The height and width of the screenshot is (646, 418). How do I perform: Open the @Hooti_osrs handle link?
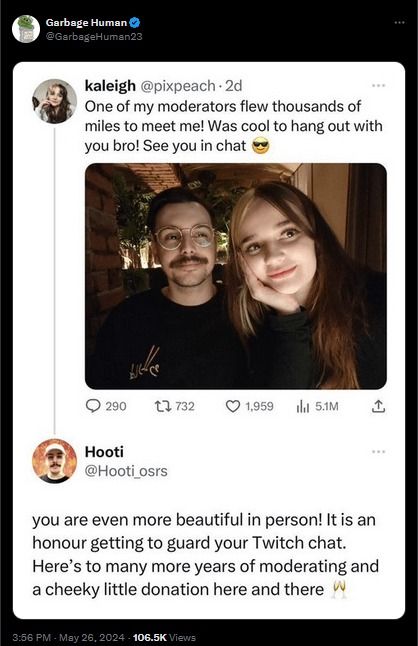point(126,471)
